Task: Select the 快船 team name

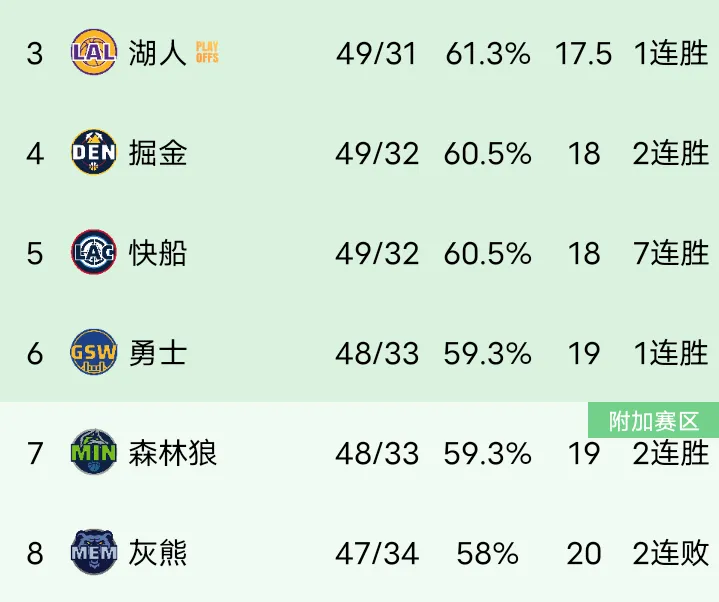Action: tap(157, 253)
